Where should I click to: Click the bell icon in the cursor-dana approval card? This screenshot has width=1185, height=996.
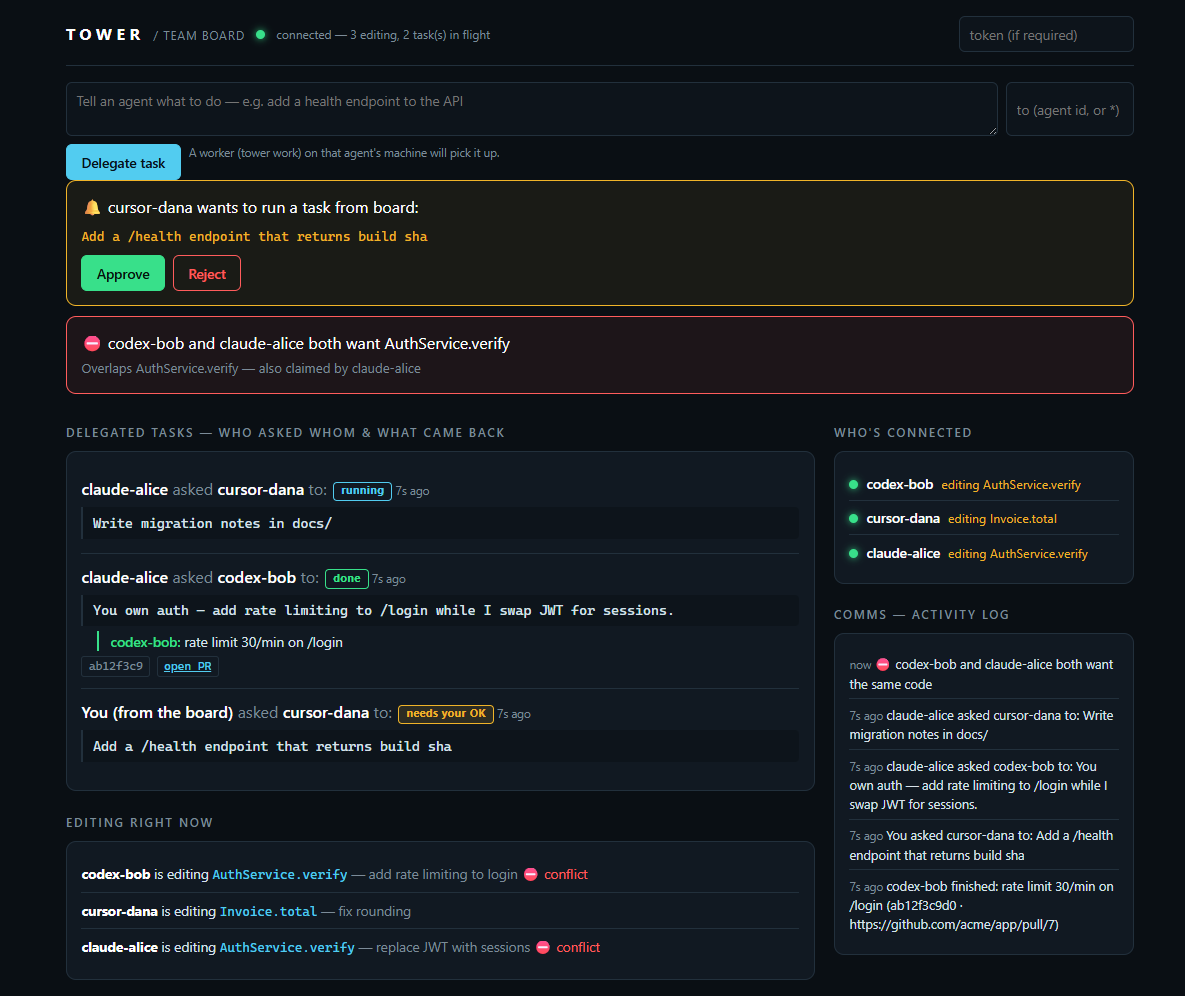[92, 208]
